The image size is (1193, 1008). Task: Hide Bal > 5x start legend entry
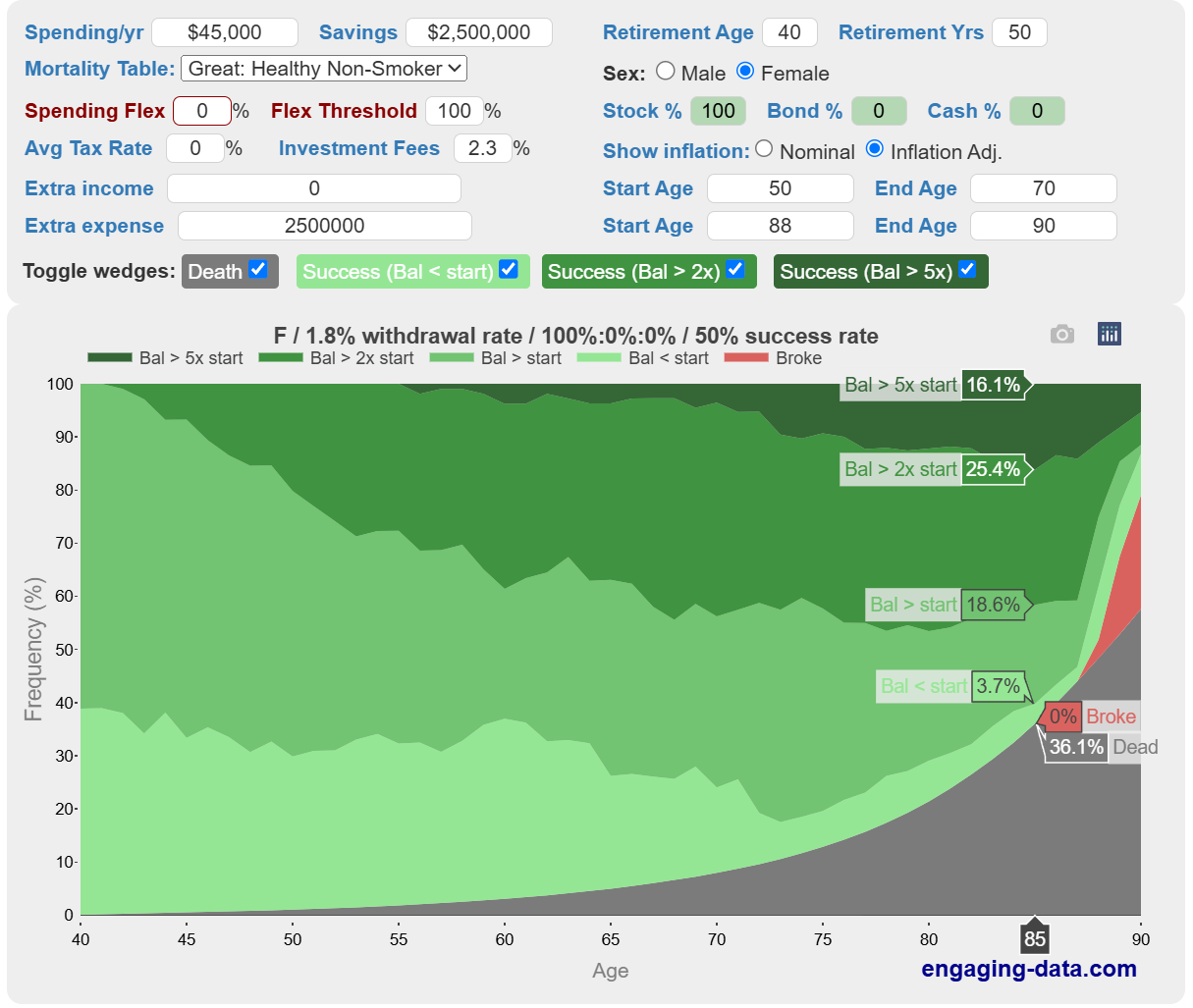[165, 358]
